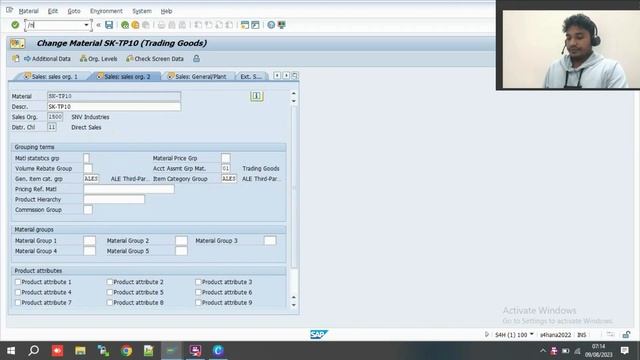640x360 pixels.
Task: Toggle Product attribute 8 checkbox
Action: coord(109,302)
